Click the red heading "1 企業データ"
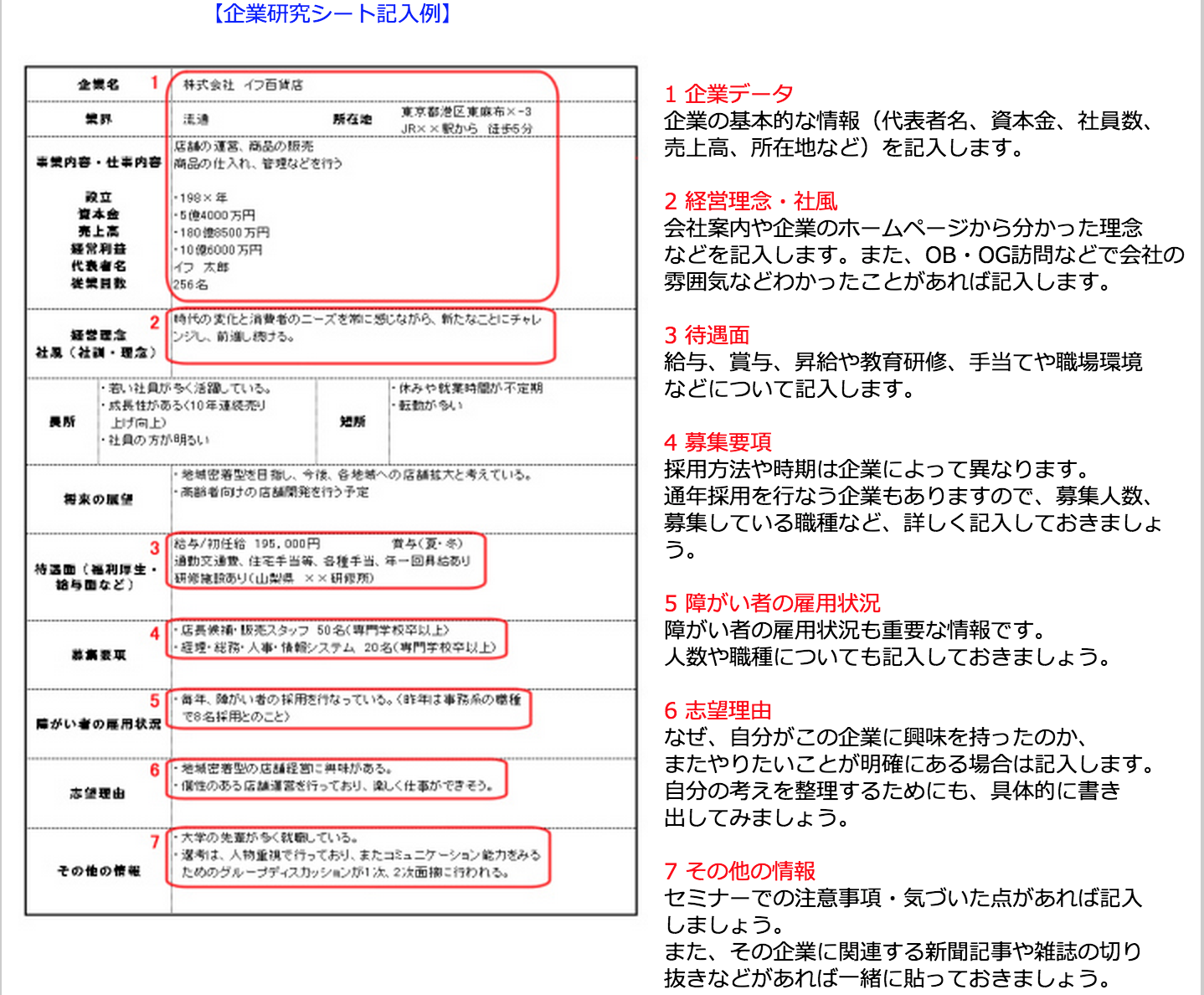This screenshot has width=1204, height=995. click(x=728, y=94)
